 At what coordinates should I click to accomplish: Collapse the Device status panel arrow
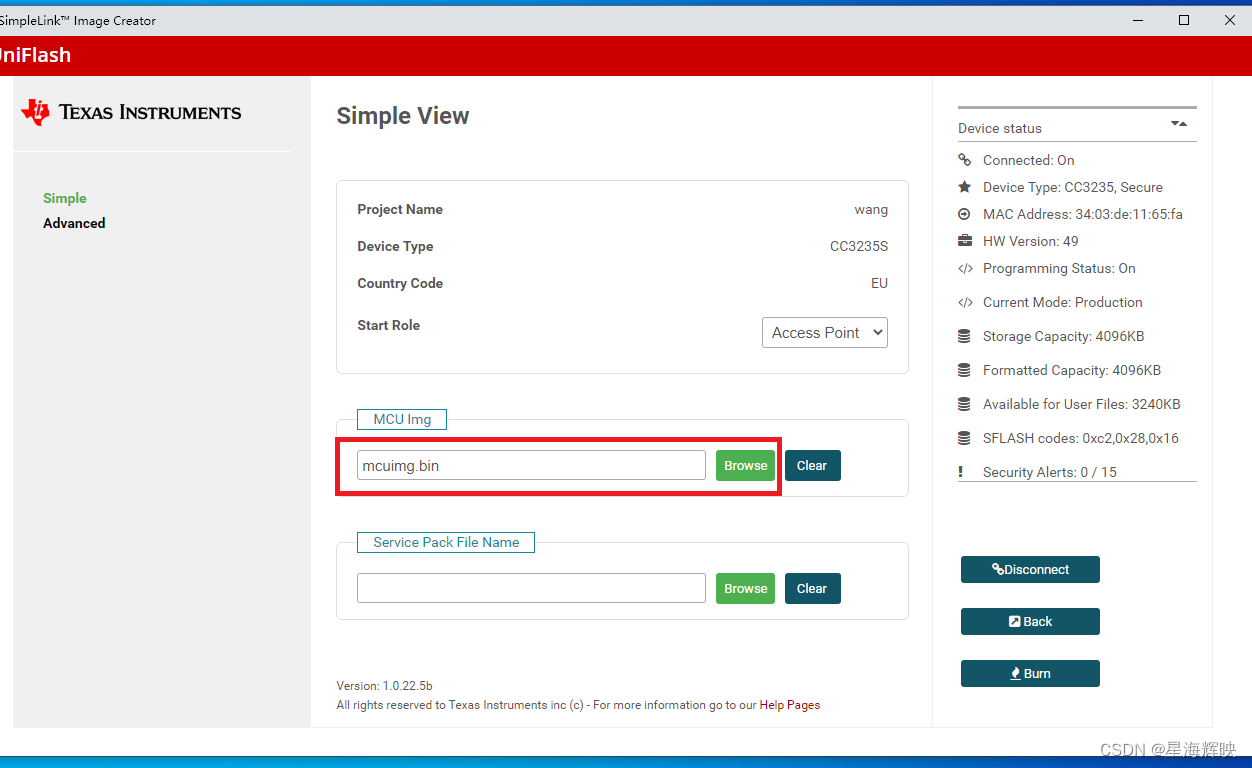pos(1179,124)
